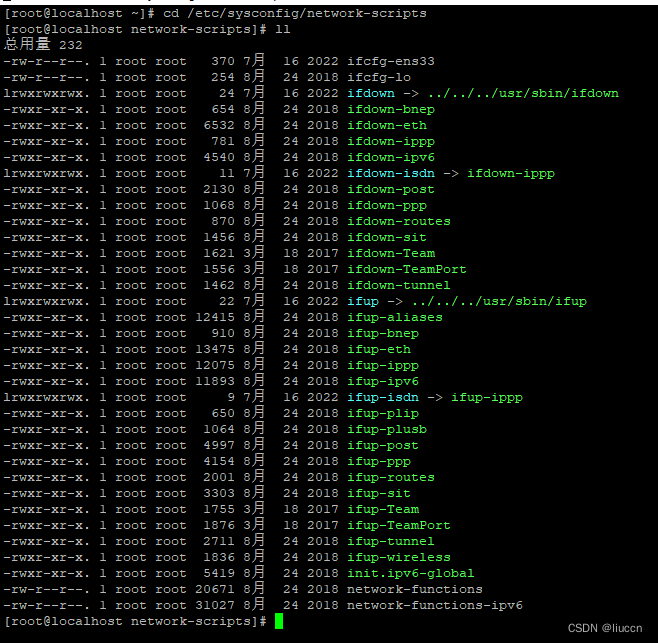This screenshot has width=658, height=643.
Task: Click the ifup-plip script name
Action: (x=383, y=413)
